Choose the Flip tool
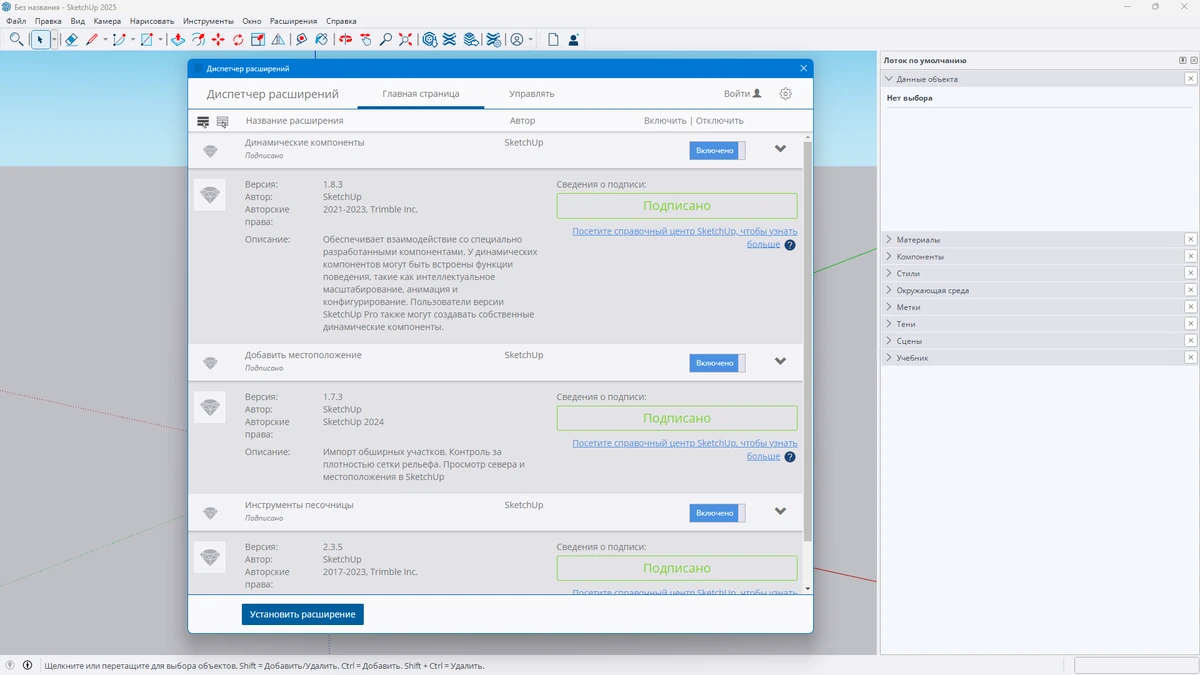This screenshot has width=1200, height=675. 278,40
